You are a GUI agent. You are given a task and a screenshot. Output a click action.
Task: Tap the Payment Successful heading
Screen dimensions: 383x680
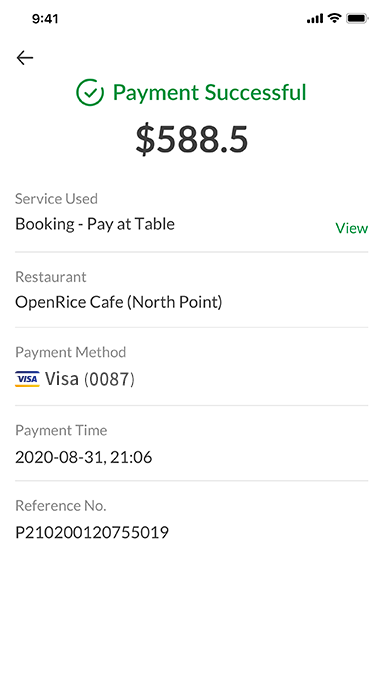(210, 92)
